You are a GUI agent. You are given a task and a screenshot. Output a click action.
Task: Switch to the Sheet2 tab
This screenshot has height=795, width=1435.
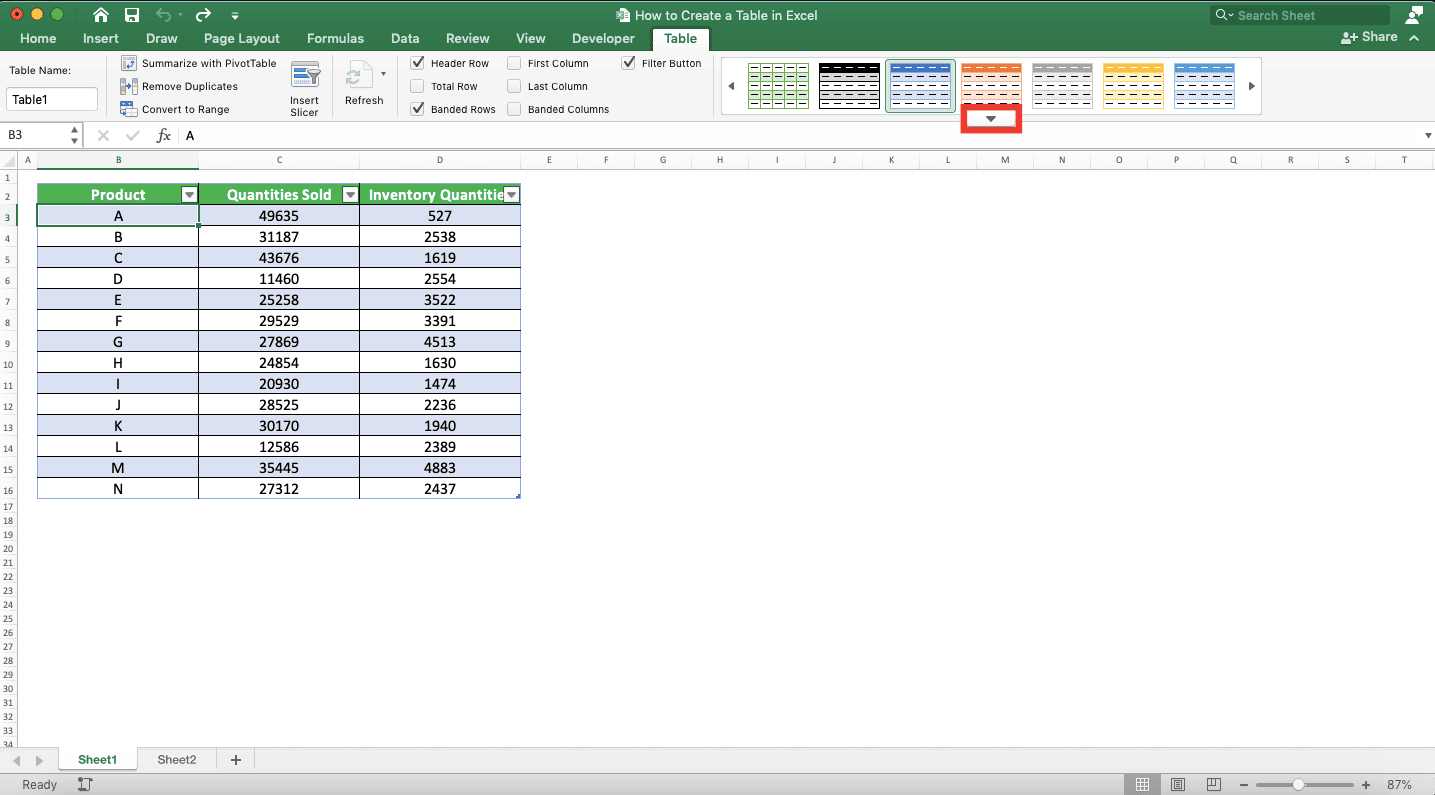[x=177, y=760]
